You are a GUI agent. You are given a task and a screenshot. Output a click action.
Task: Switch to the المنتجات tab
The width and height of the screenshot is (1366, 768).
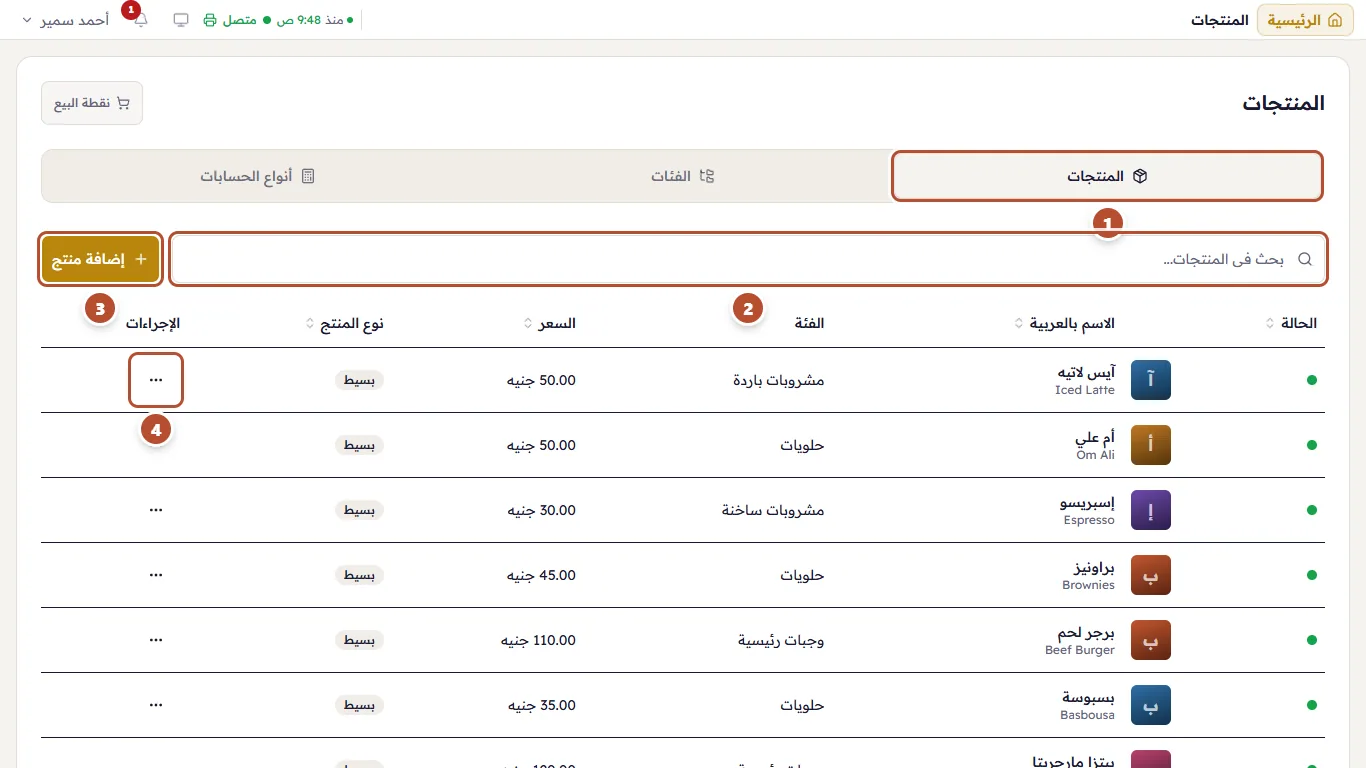tap(1107, 176)
